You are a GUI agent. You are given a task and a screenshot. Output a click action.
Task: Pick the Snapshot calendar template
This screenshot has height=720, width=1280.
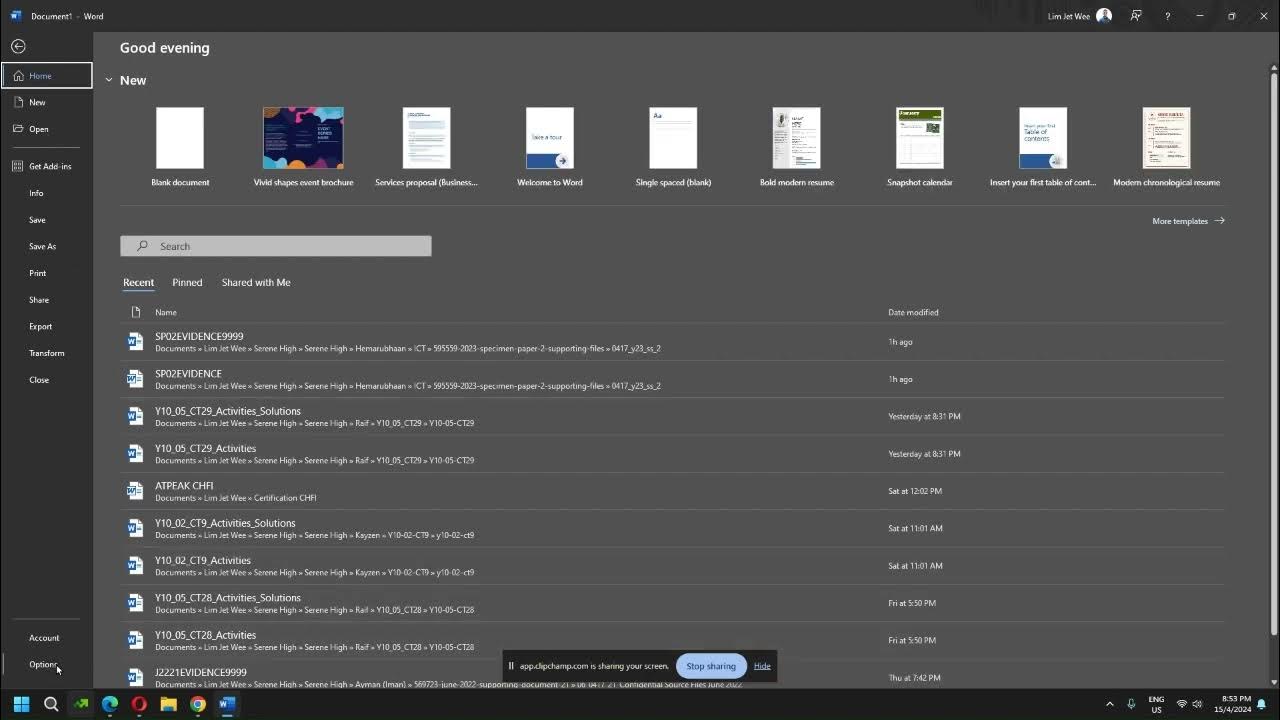coord(920,147)
